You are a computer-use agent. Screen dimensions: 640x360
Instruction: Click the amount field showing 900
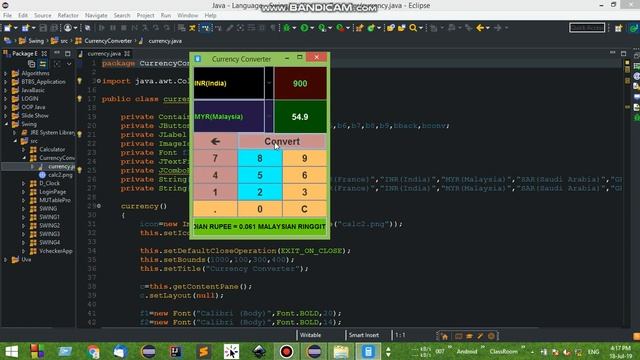pos(300,83)
